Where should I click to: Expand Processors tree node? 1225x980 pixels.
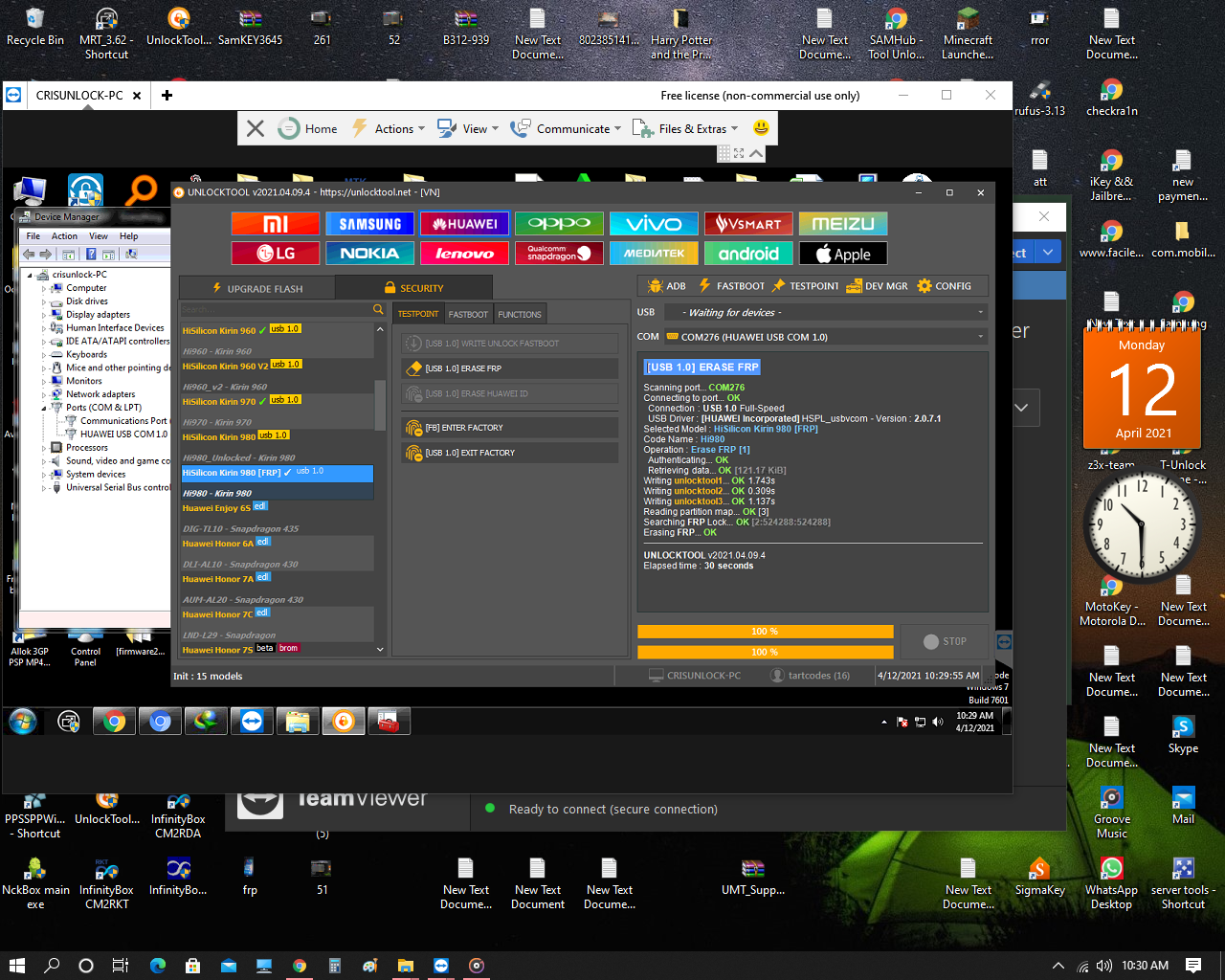(44, 448)
